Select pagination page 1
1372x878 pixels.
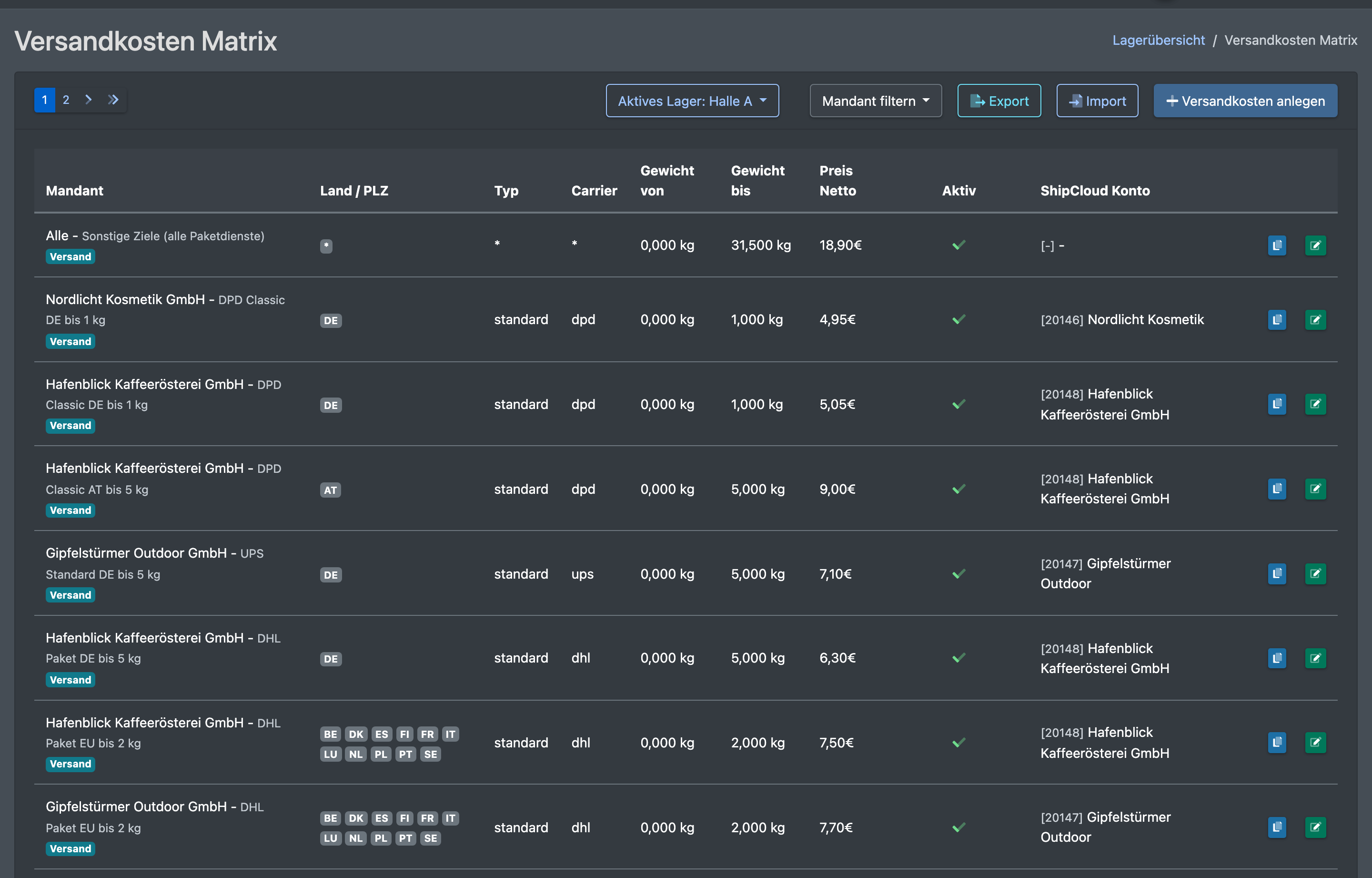44,100
